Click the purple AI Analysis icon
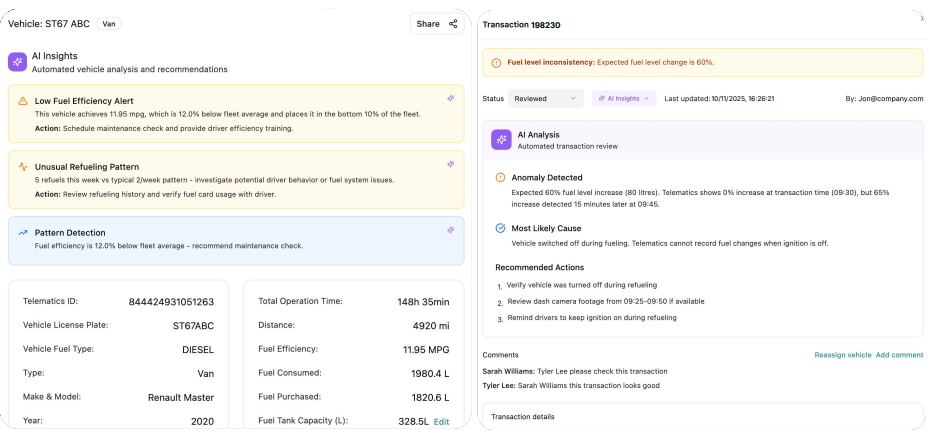935x435 pixels. (501, 139)
